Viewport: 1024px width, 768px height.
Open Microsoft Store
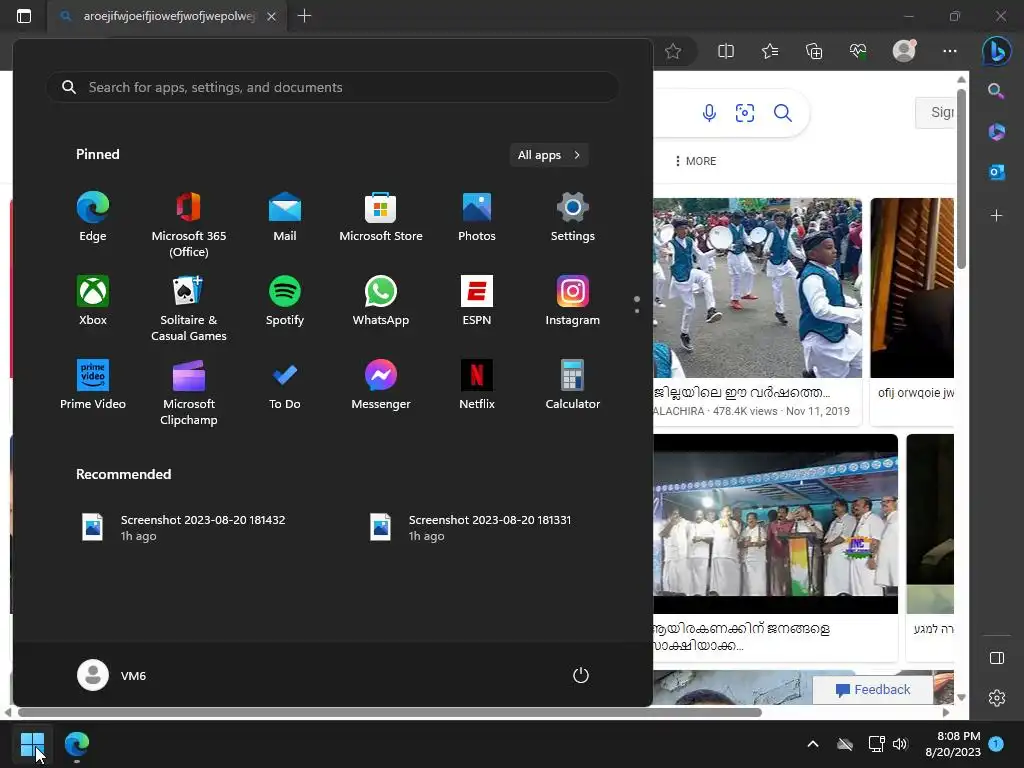coord(381,217)
